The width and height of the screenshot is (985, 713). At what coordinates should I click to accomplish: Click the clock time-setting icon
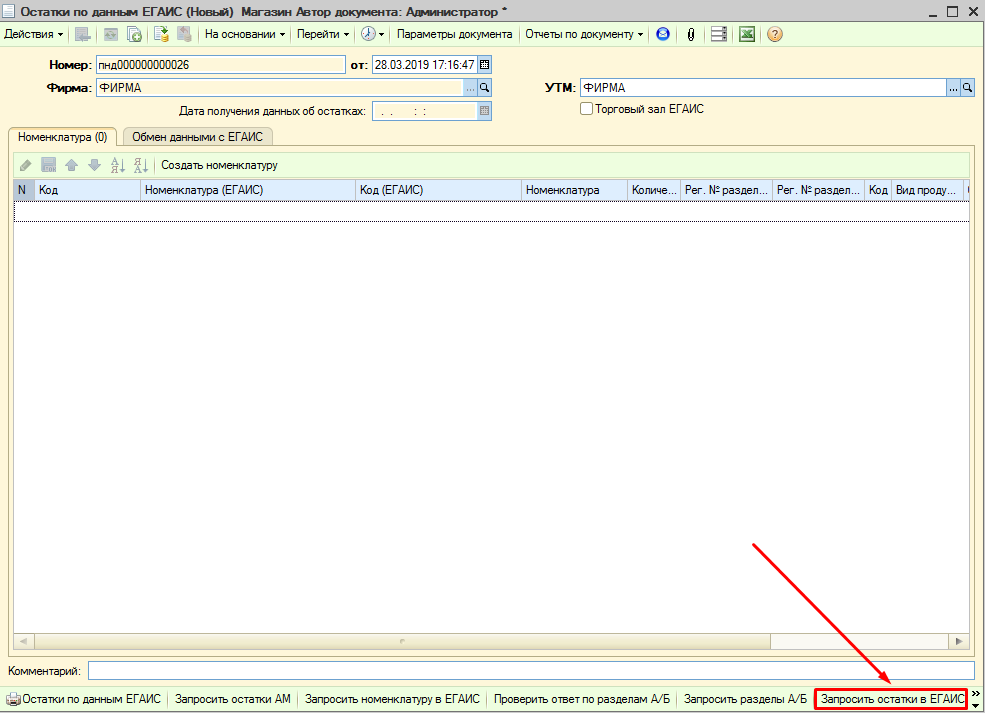368,35
